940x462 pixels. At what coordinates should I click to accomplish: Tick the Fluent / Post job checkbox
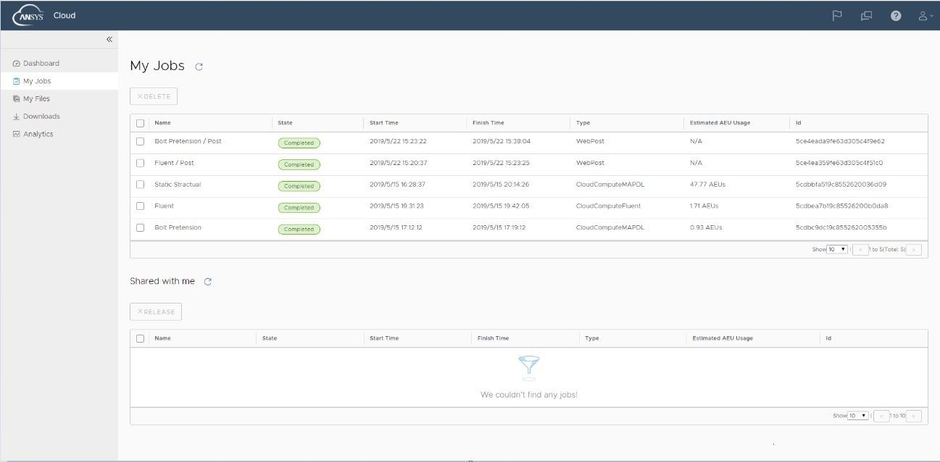140,163
